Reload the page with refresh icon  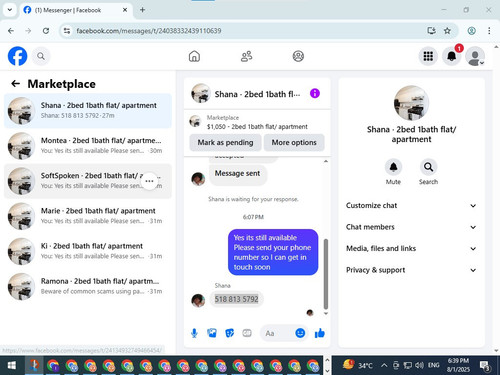(x=46, y=31)
